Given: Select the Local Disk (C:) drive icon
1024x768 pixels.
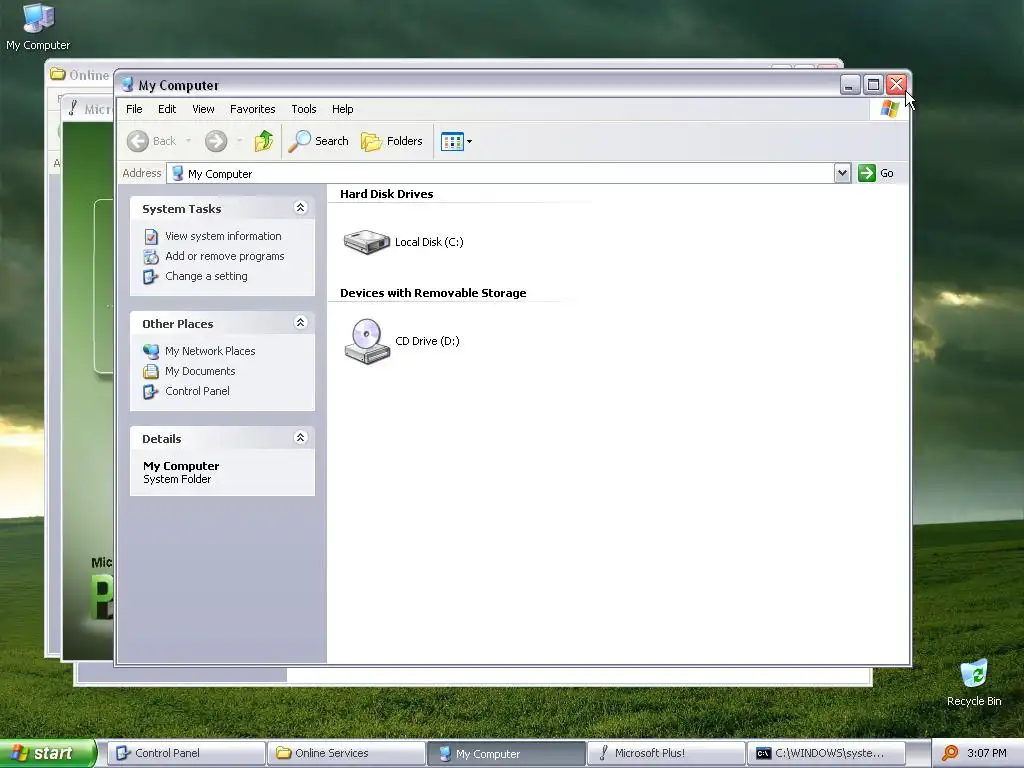Looking at the screenshot, I should click(366, 242).
